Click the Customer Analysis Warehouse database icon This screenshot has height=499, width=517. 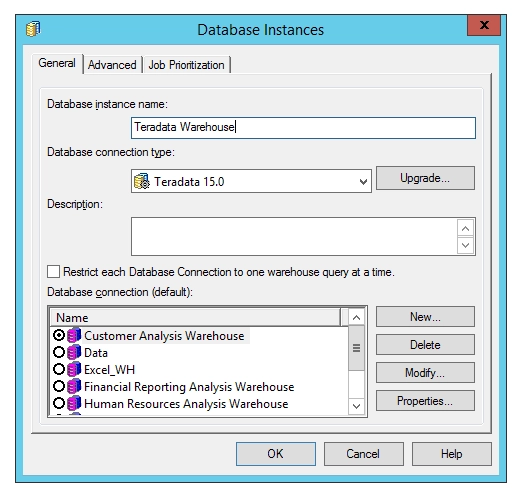(74, 335)
